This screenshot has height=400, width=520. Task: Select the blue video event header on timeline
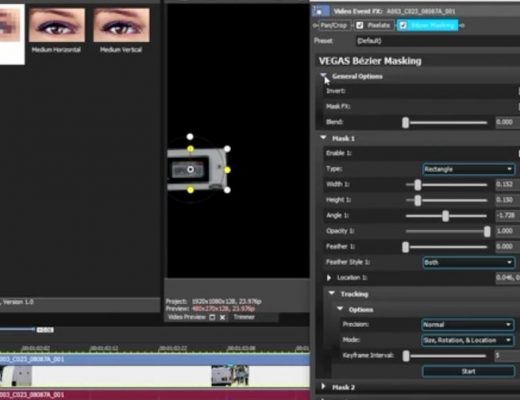click(x=155, y=359)
